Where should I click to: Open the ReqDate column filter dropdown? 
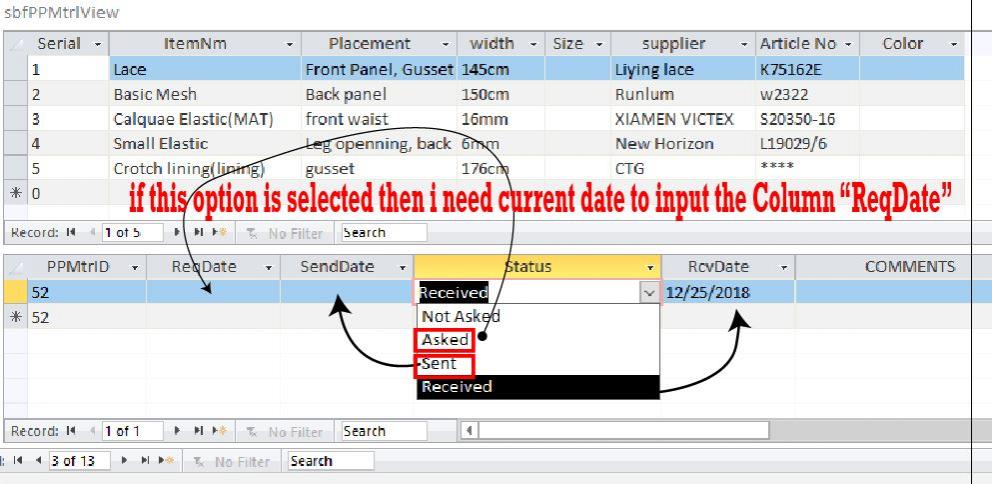pos(268,268)
